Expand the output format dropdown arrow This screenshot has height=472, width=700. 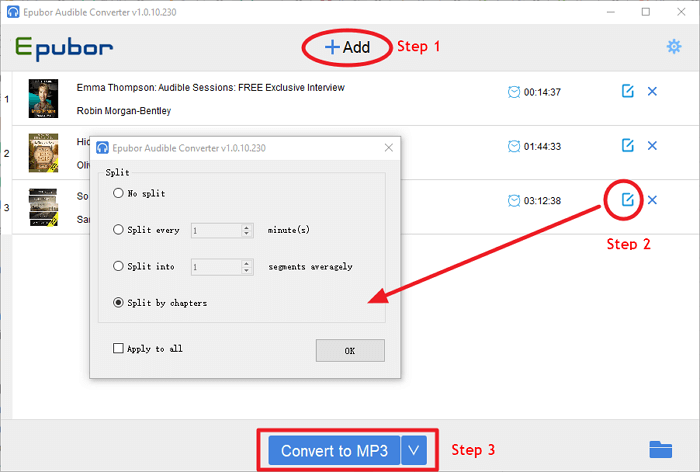[x=414, y=451]
